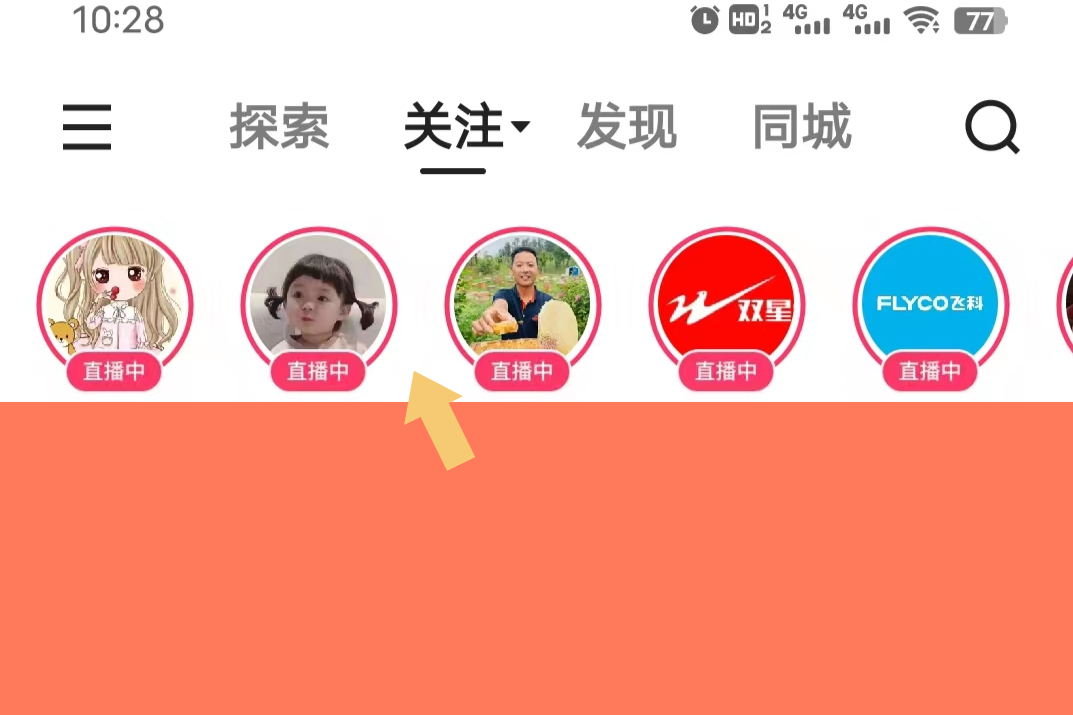This screenshot has height=715, width=1073.
Task: Tap the search magnifier icon
Action: coord(992,127)
